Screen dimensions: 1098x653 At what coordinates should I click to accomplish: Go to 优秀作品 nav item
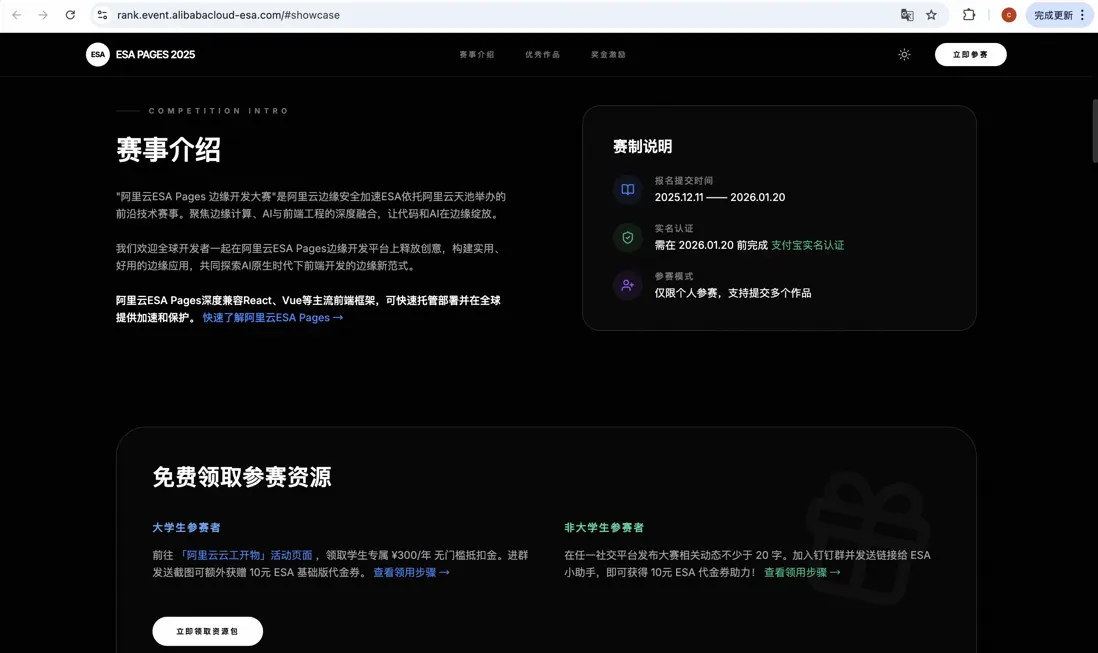pyautogui.click(x=543, y=55)
